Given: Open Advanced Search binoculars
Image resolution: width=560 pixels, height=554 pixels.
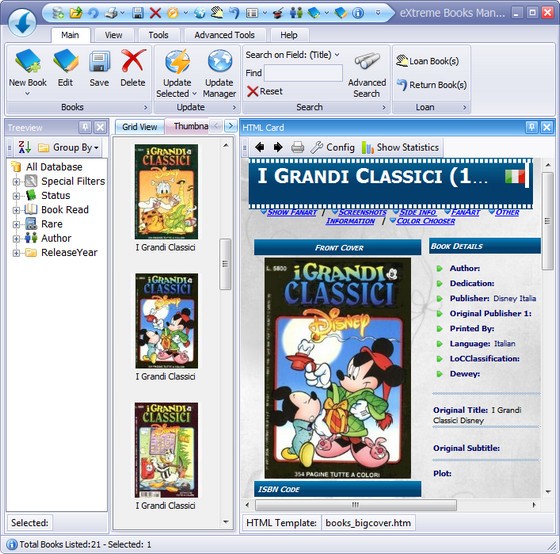Looking at the screenshot, I should tap(367, 74).
